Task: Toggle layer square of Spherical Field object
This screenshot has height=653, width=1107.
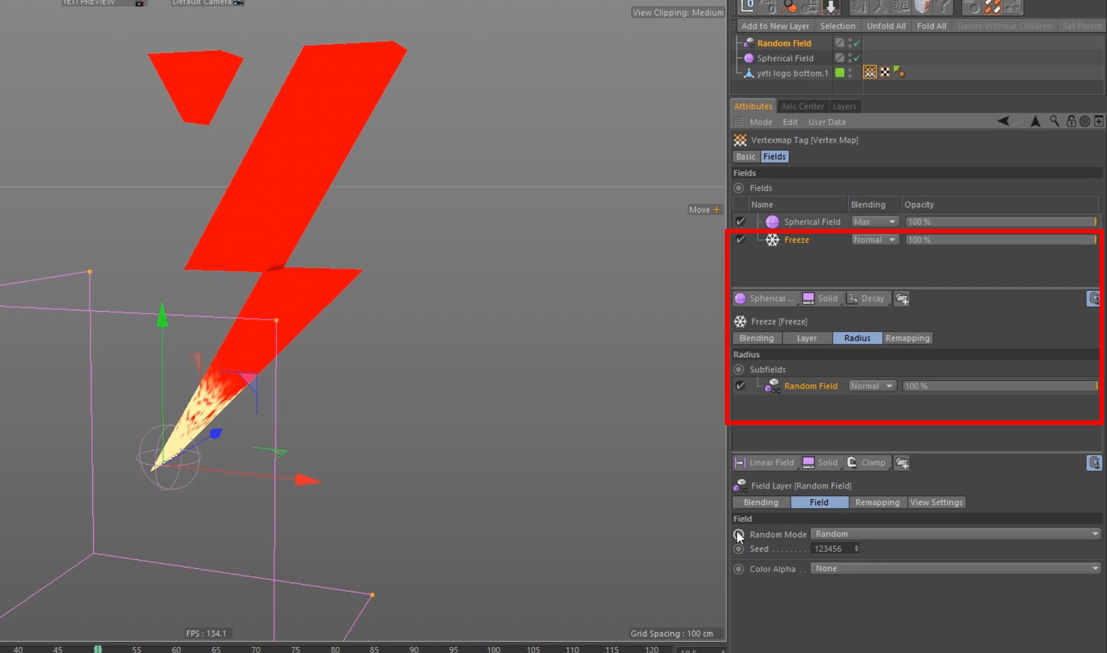Action: pyautogui.click(x=839, y=58)
